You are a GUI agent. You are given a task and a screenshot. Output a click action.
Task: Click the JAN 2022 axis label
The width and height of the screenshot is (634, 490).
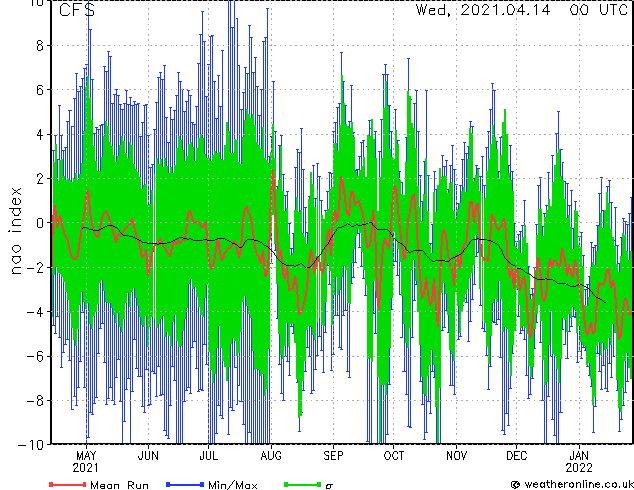click(579, 462)
